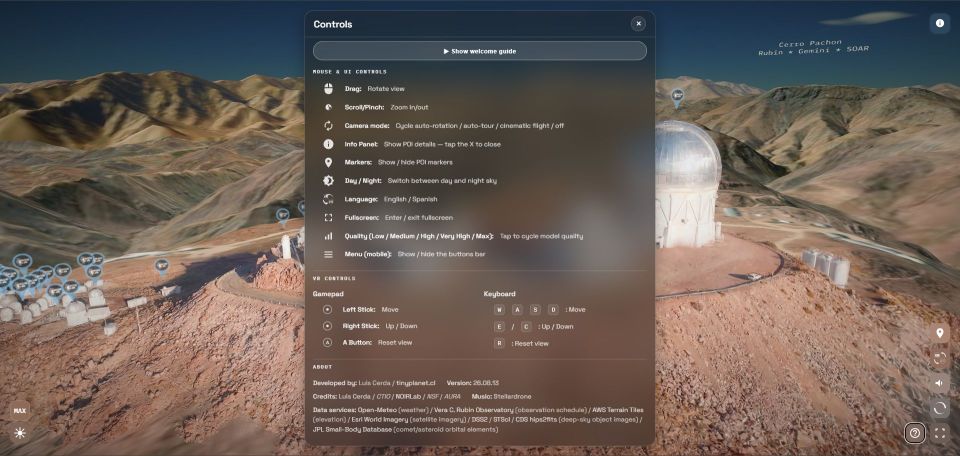This screenshot has height=456, width=960.
Task: Open the Stellardrone music link
Action: point(512,397)
